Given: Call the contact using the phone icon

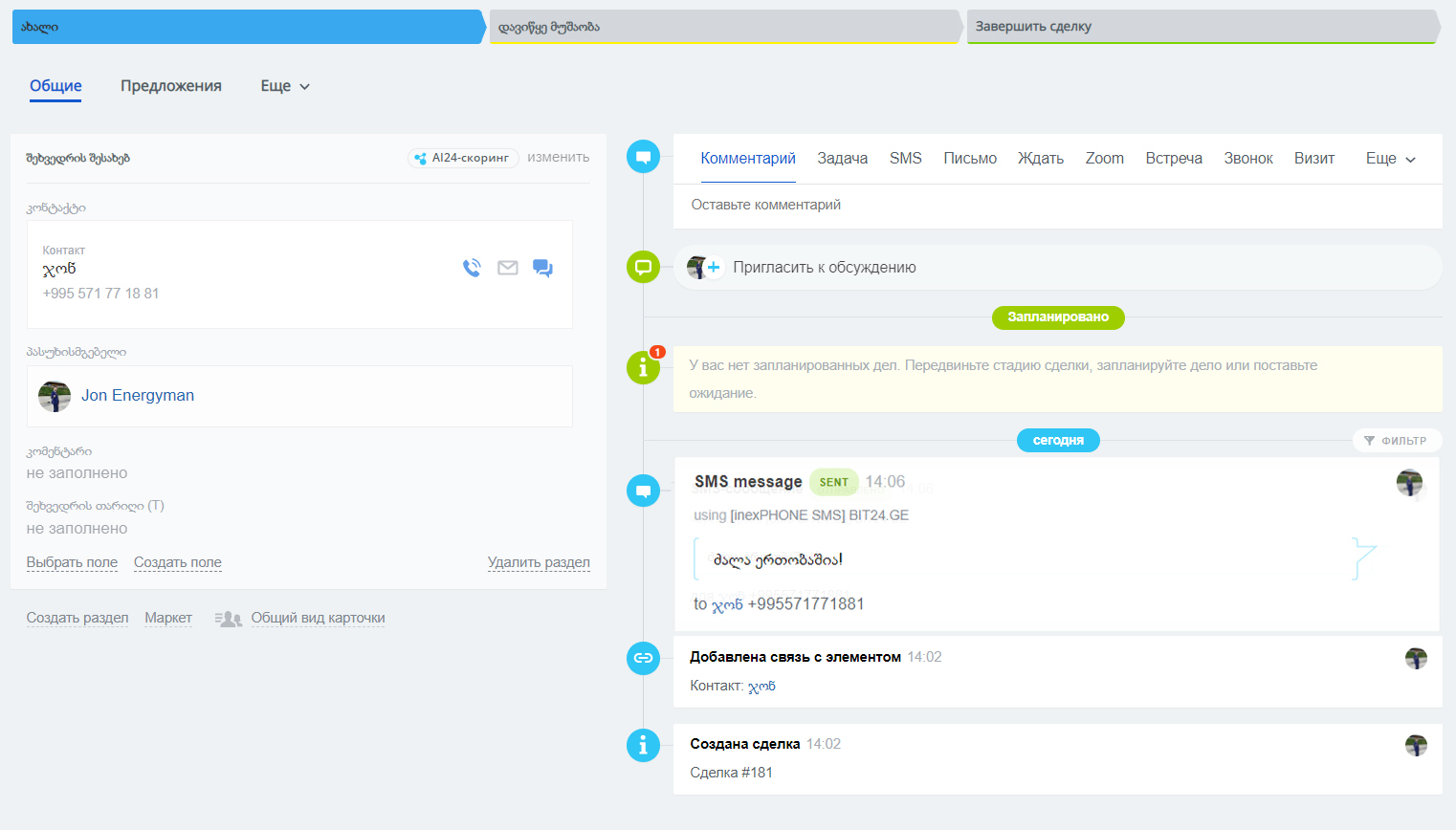Looking at the screenshot, I should 472,268.
